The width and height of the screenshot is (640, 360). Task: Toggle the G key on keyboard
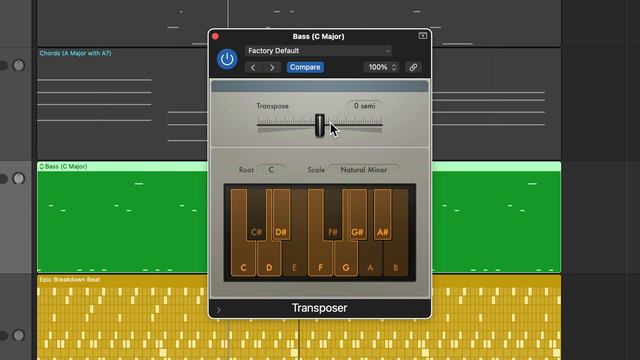pos(346,260)
